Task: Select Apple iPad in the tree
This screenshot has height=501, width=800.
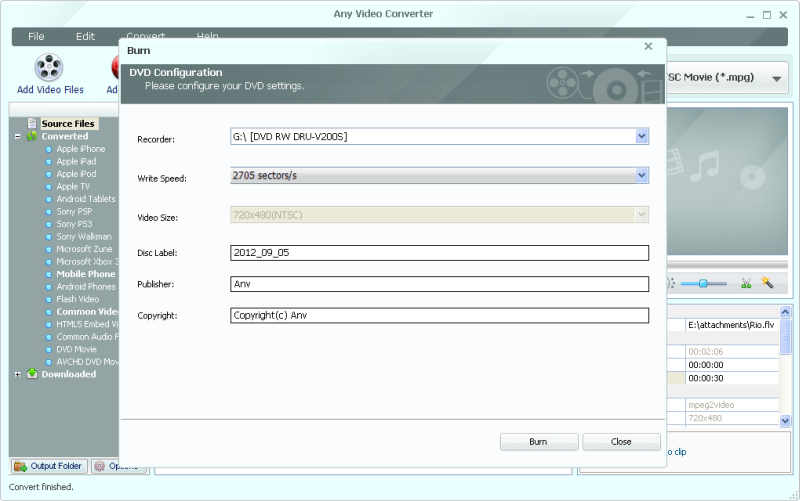Action: pyautogui.click(x=76, y=161)
